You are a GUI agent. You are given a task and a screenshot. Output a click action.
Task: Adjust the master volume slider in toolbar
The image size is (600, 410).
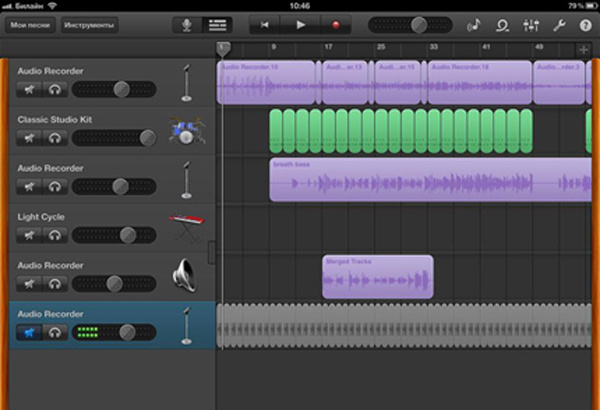click(410, 25)
